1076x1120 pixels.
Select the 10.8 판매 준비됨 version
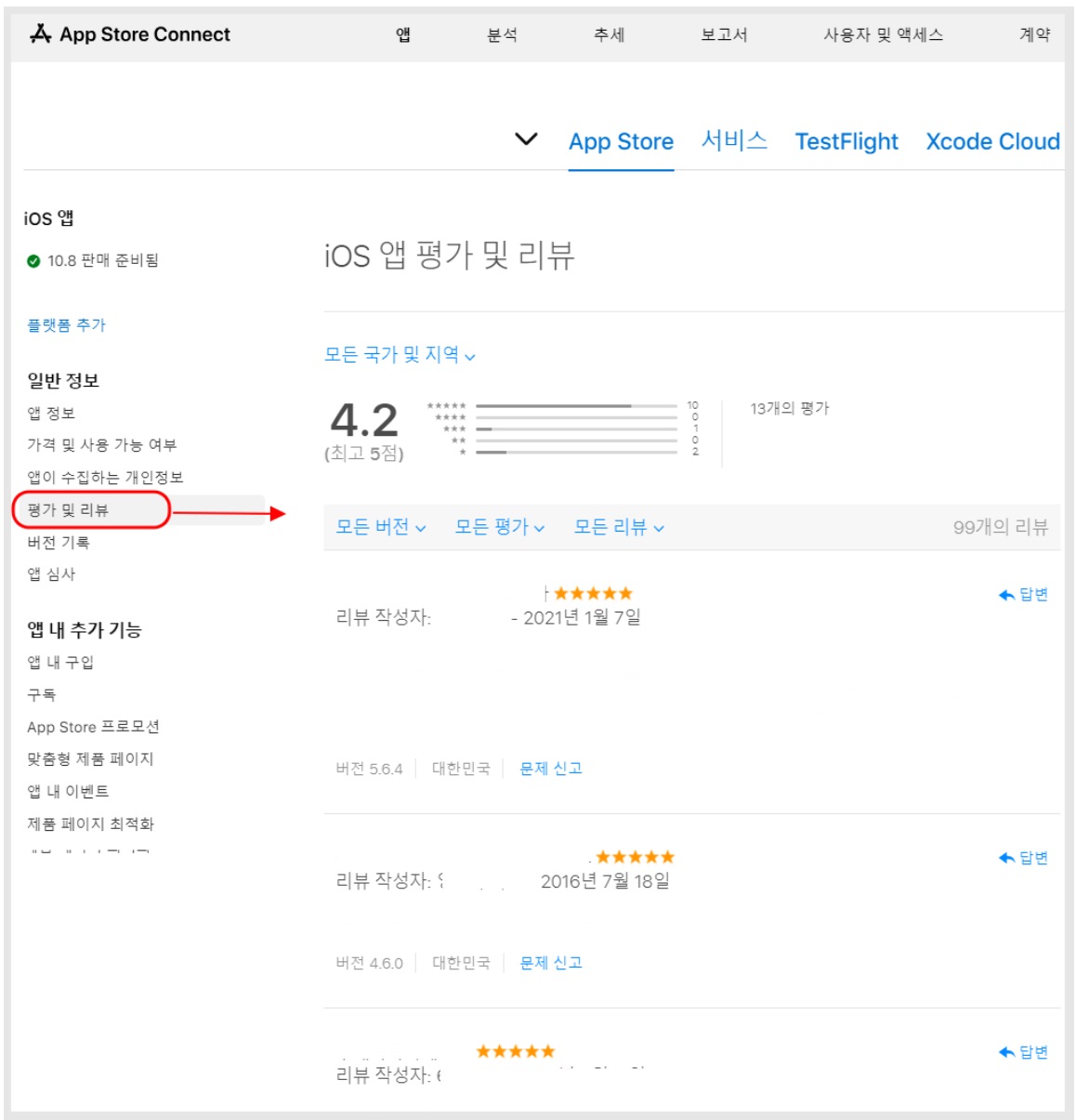tap(103, 260)
